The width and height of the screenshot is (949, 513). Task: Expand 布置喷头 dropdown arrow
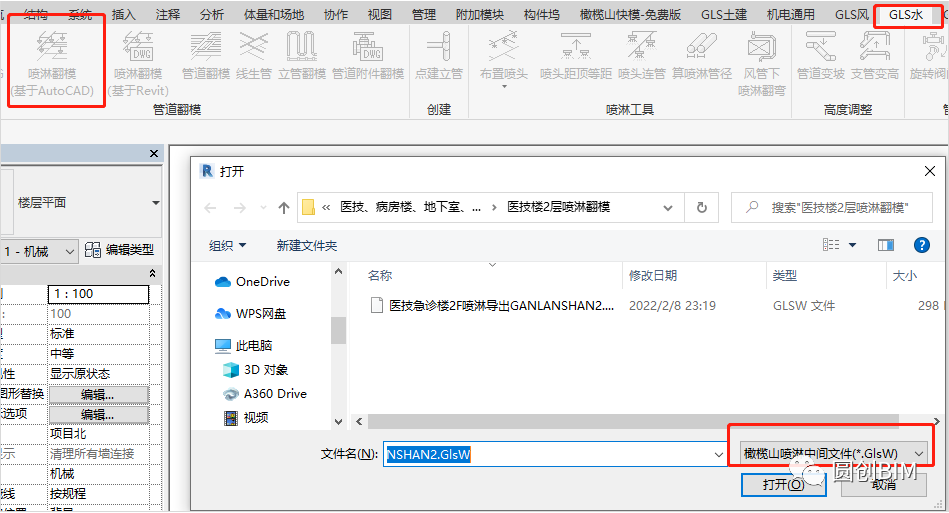(x=504, y=87)
